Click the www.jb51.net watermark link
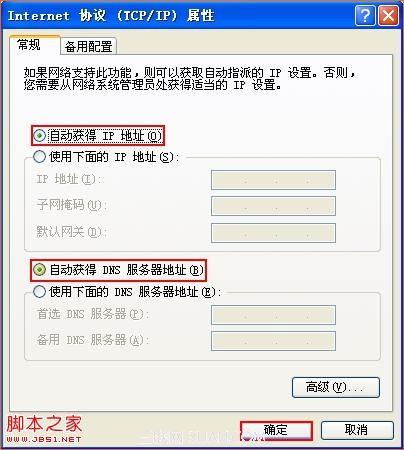The width and height of the screenshot is (404, 450). point(44,439)
